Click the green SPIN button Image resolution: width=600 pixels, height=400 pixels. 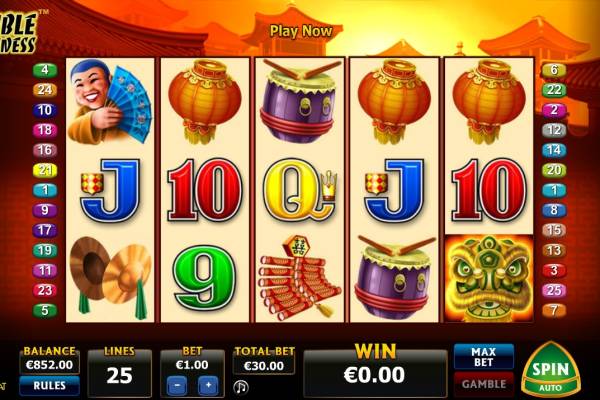[x=550, y=369]
